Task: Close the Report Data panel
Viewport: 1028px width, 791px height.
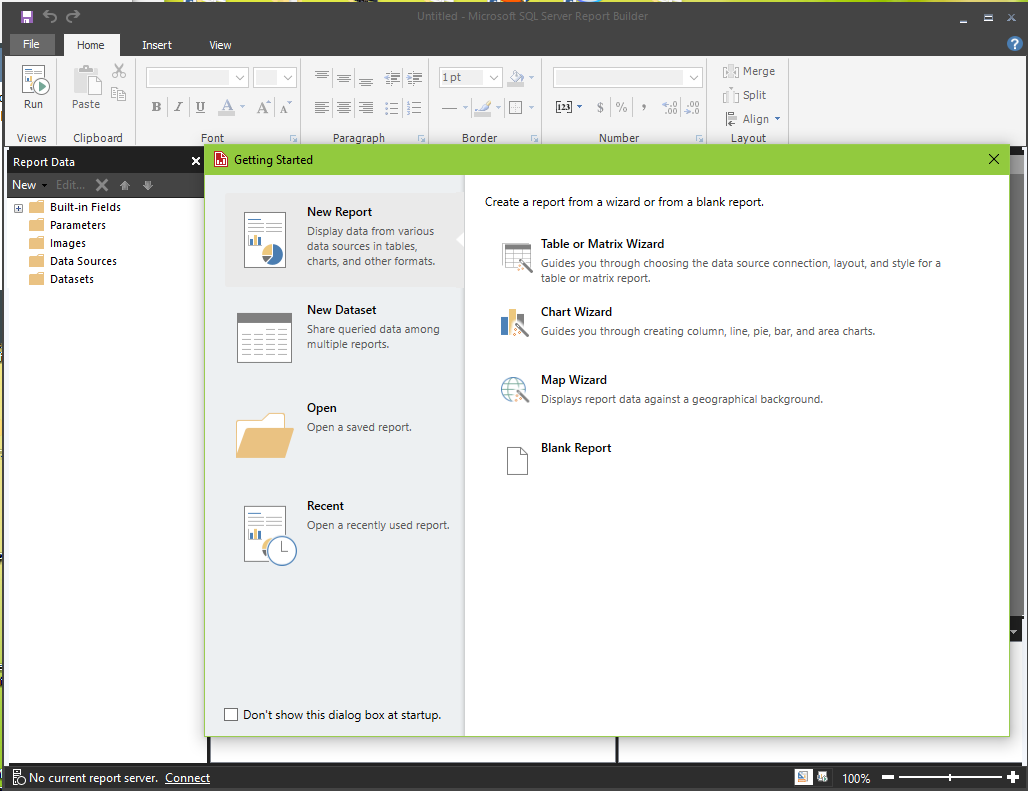Action: click(x=195, y=161)
